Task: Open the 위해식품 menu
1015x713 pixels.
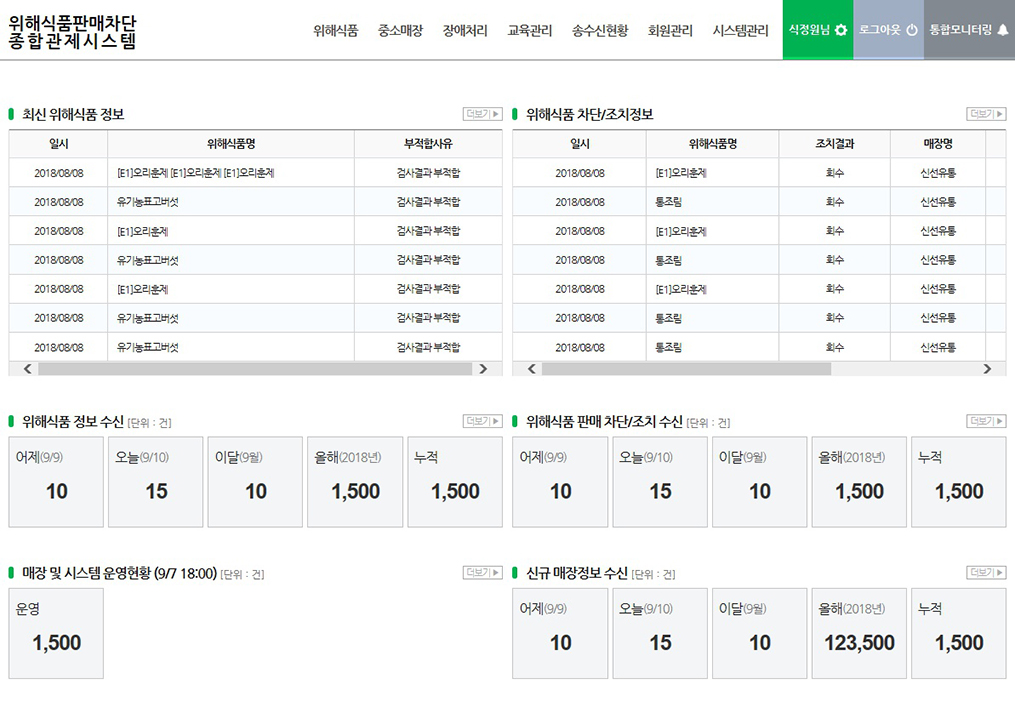Action: click(x=335, y=30)
